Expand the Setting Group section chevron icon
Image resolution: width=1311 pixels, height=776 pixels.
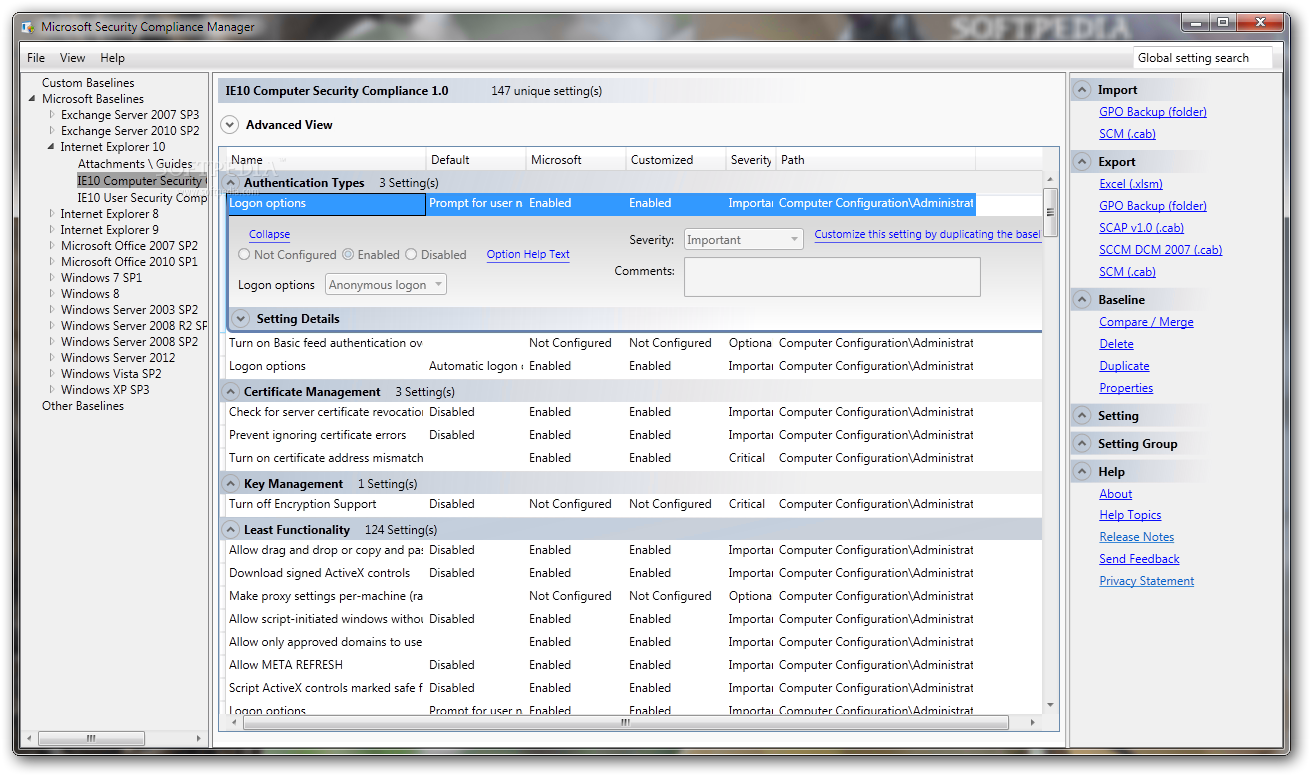pos(1082,444)
